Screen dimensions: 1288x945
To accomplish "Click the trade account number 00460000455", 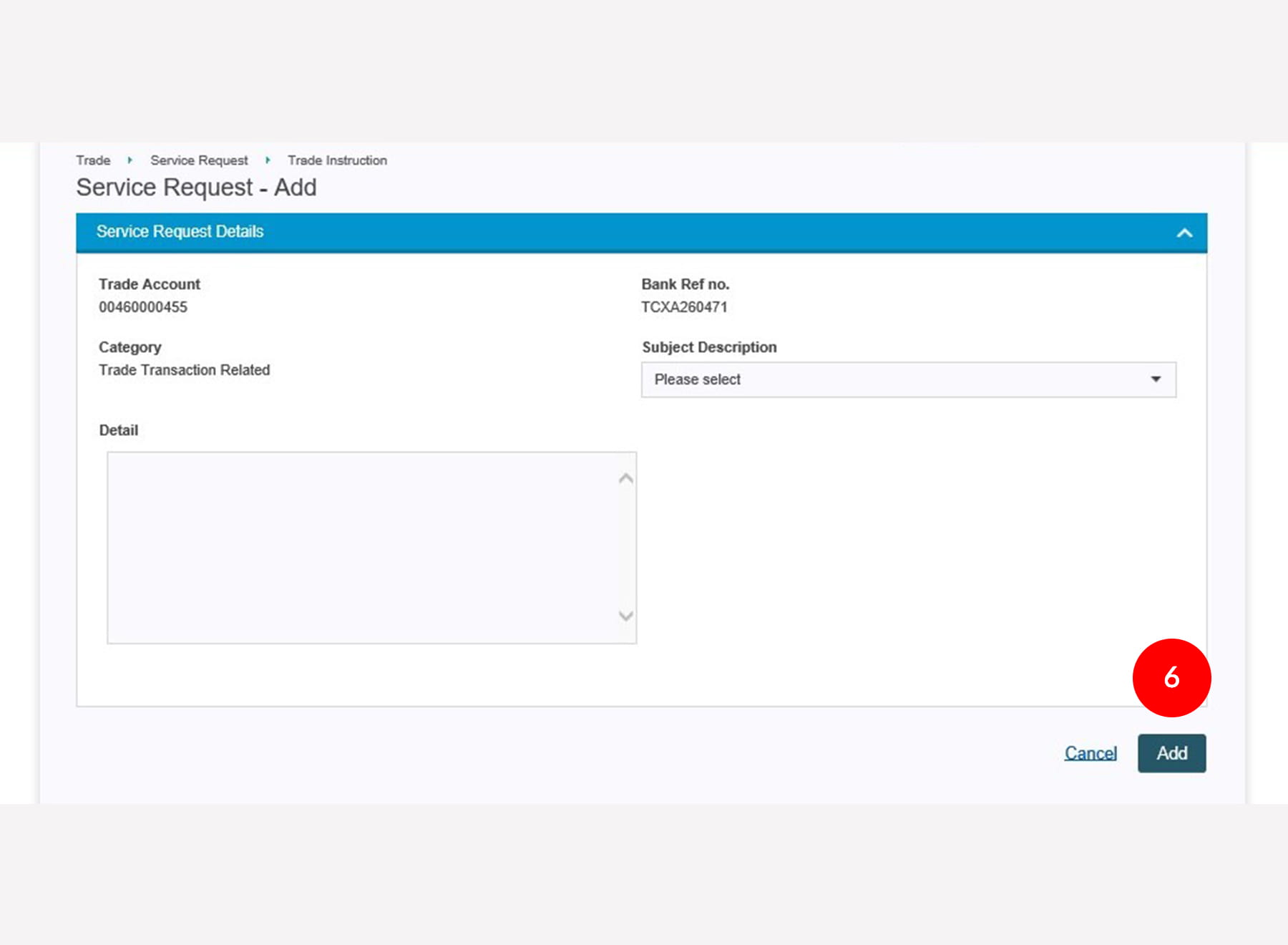I will pos(143,307).
